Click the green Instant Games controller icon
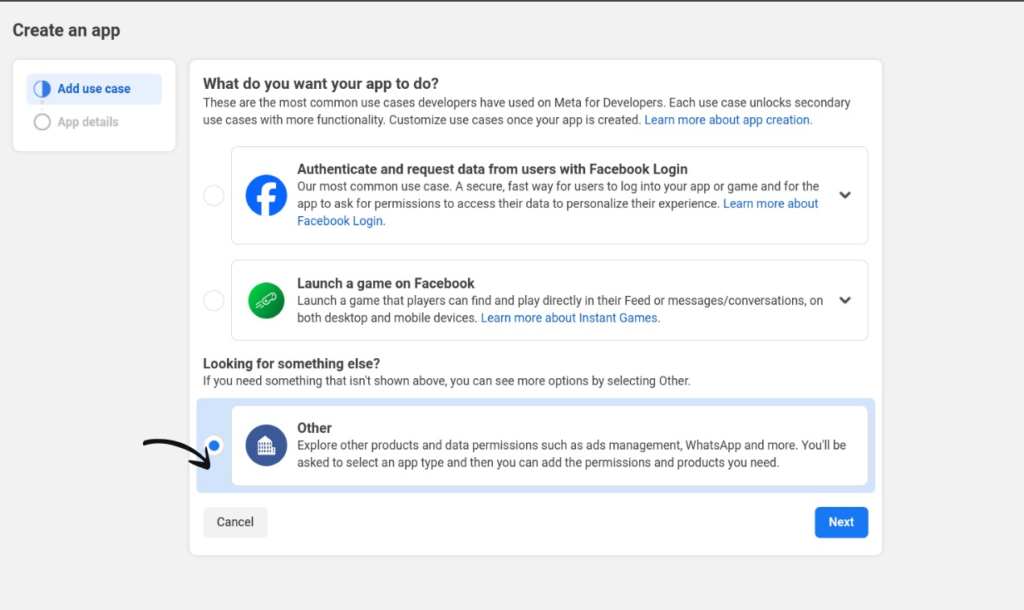The image size is (1024, 610). tap(266, 300)
